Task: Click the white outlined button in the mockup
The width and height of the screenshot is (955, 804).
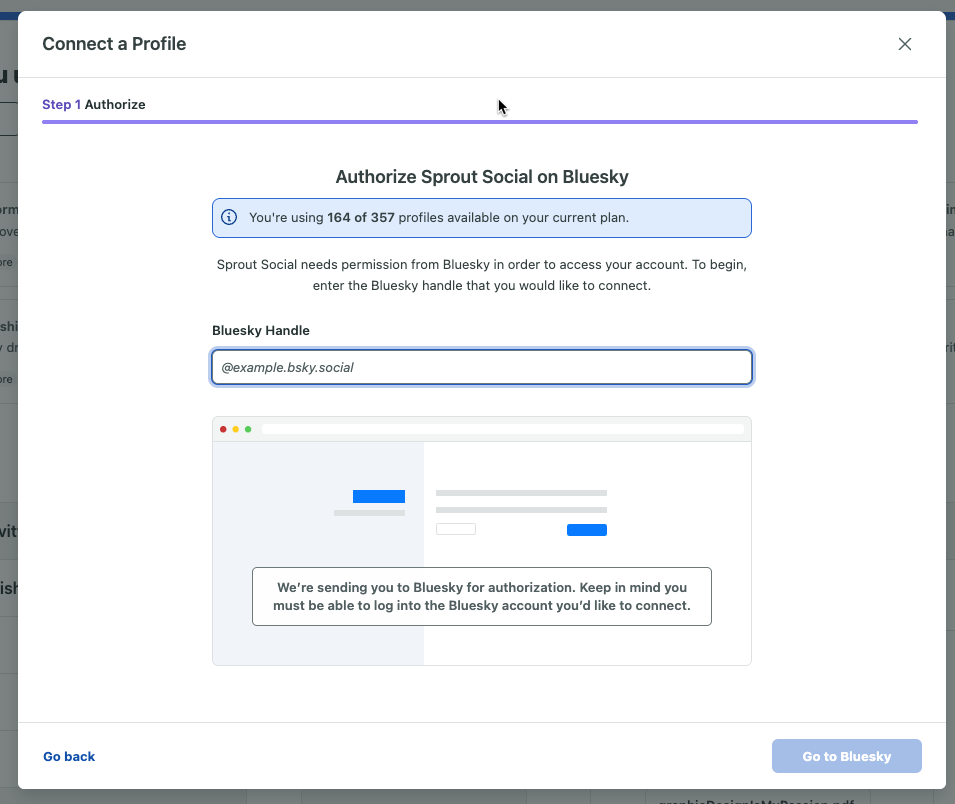Action: 456,529
